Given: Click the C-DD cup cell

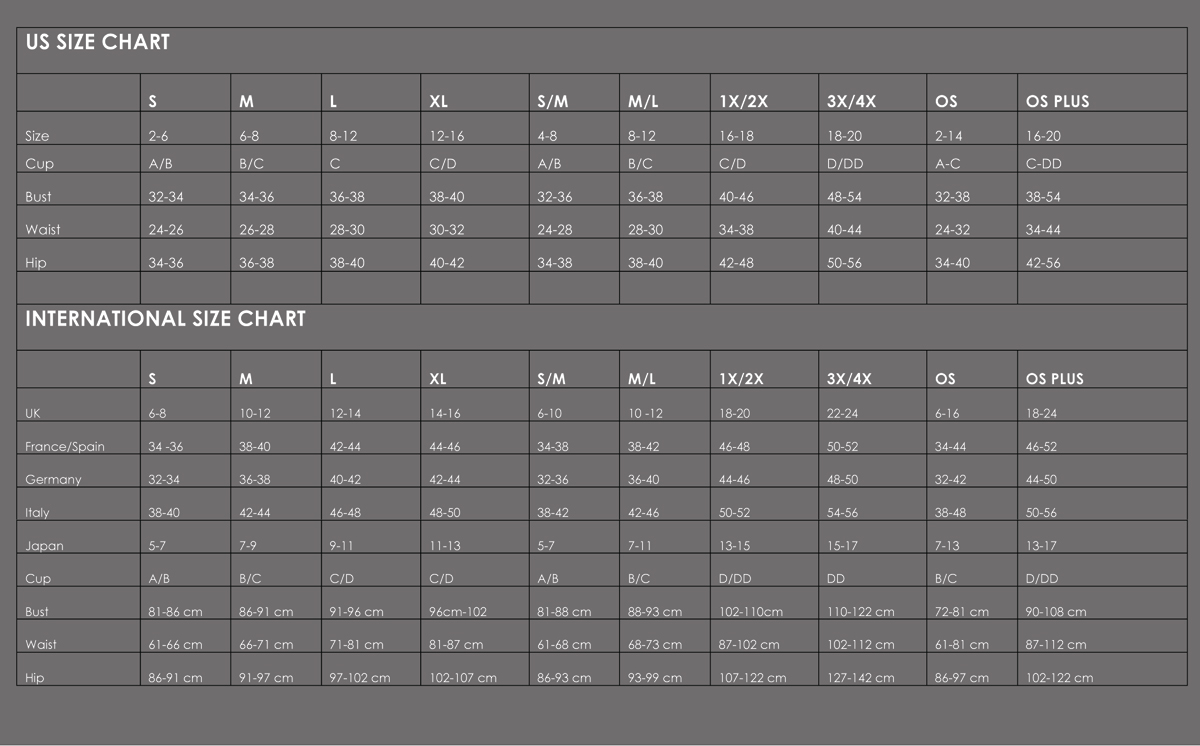Looking at the screenshot, I should click(x=1043, y=164).
